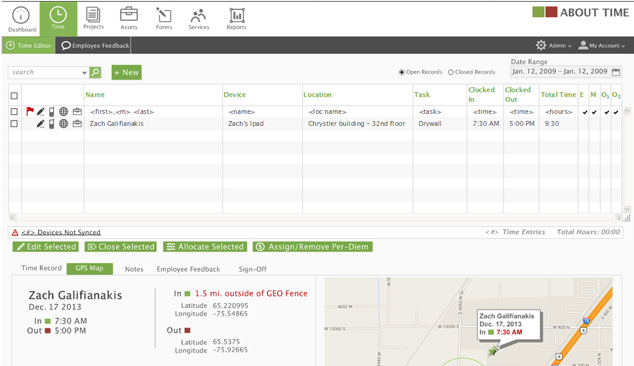Toggle the select-all checkbox in table header
This screenshot has height=366, width=634.
click(14, 95)
